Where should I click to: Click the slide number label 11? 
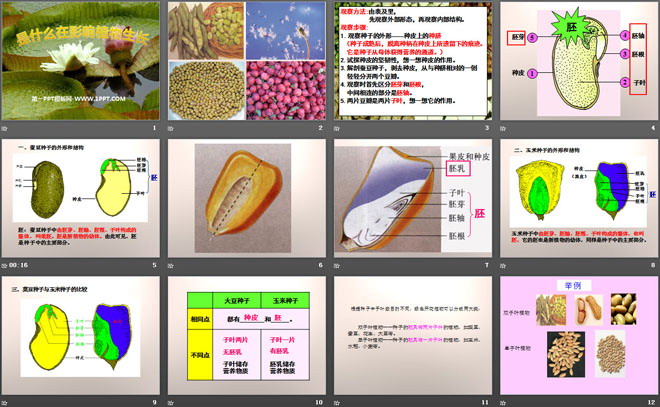[x=485, y=402]
